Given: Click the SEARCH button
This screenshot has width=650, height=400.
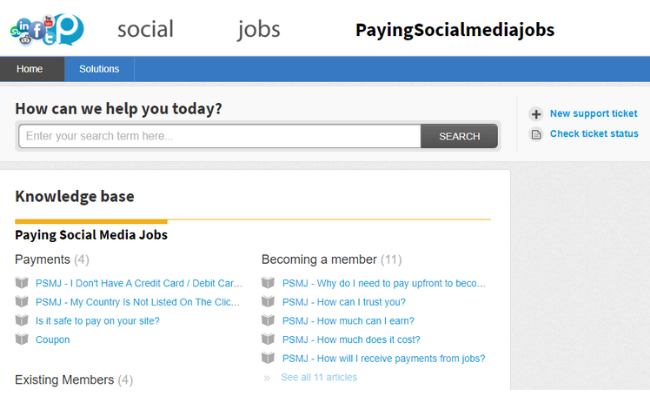Looking at the screenshot, I should point(459,136).
